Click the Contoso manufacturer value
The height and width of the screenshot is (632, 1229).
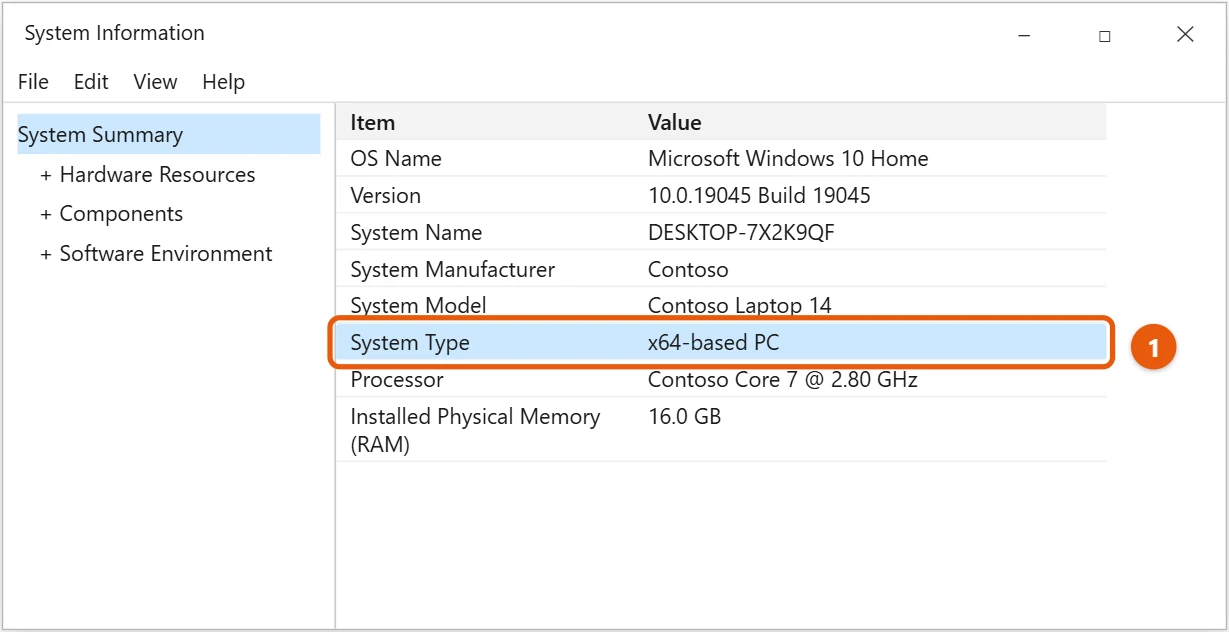point(688,269)
